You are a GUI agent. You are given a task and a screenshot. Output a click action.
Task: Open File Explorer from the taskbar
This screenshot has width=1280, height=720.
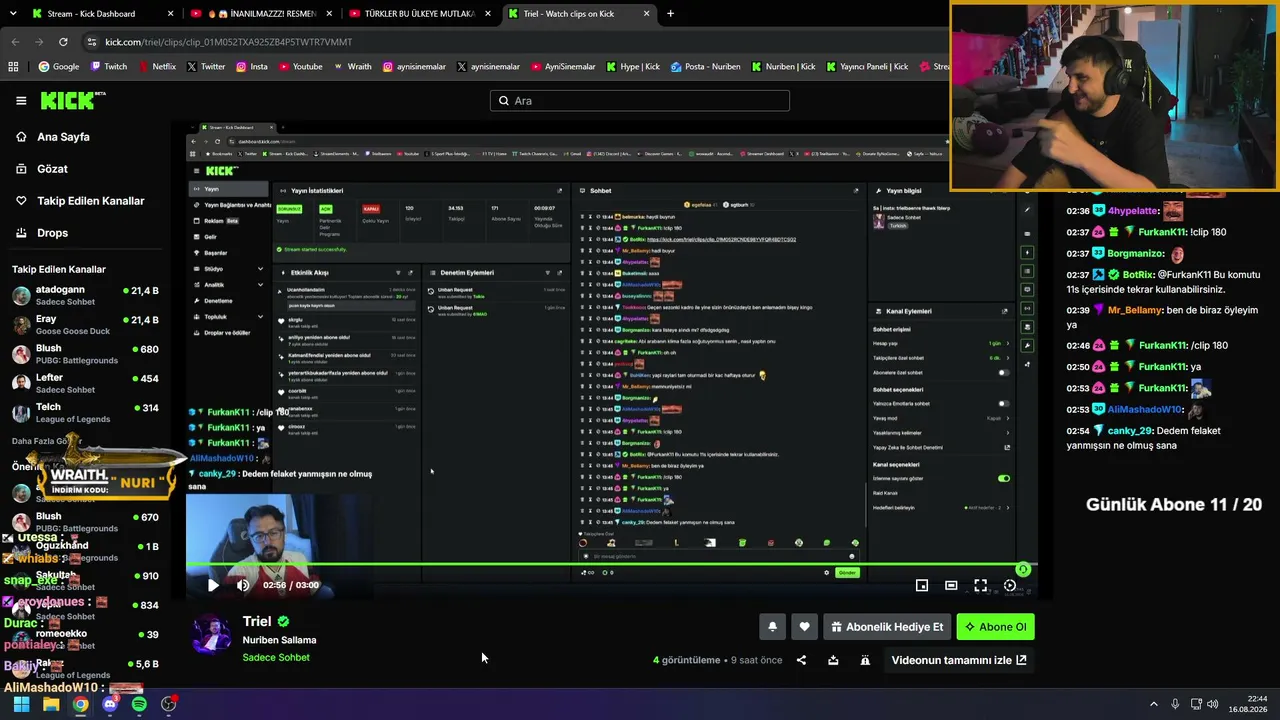coord(51,704)
